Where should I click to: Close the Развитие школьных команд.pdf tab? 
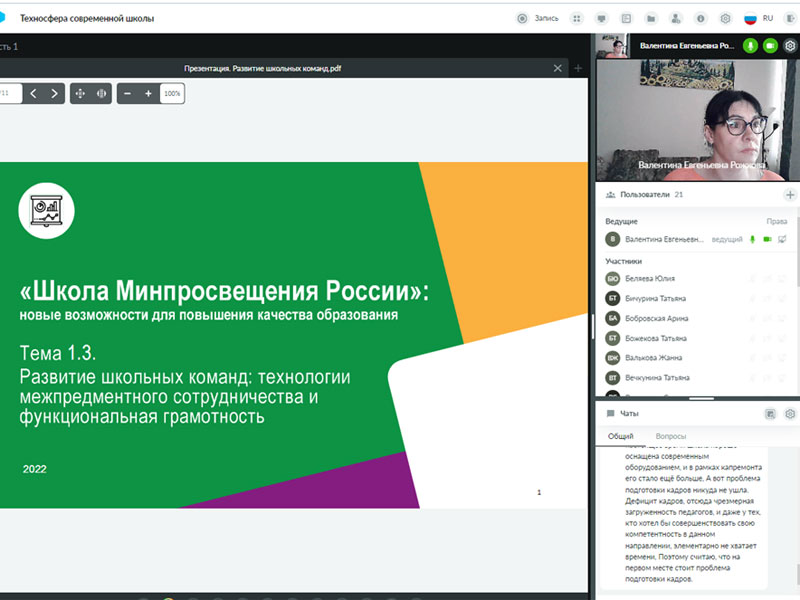coord(558,68)
